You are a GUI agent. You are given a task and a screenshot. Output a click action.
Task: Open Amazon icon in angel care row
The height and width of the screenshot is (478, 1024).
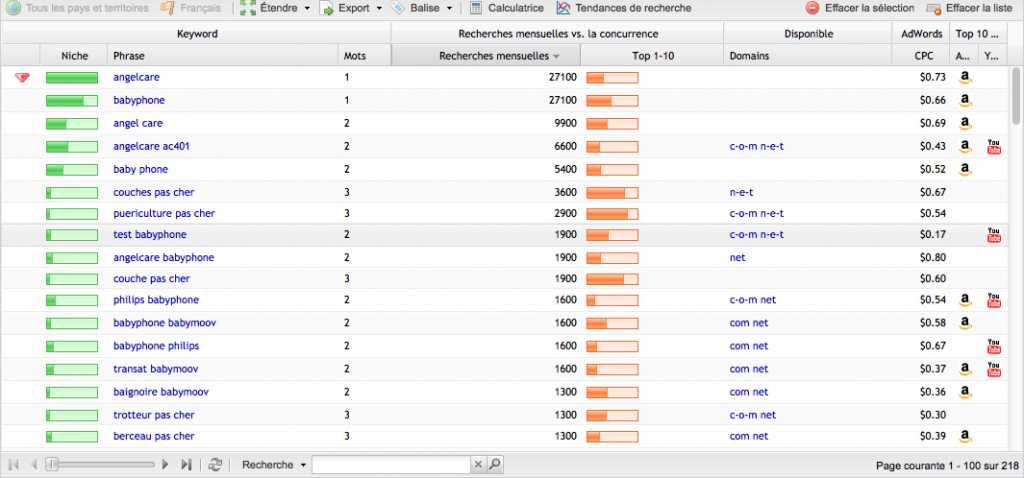coord(965,123)
